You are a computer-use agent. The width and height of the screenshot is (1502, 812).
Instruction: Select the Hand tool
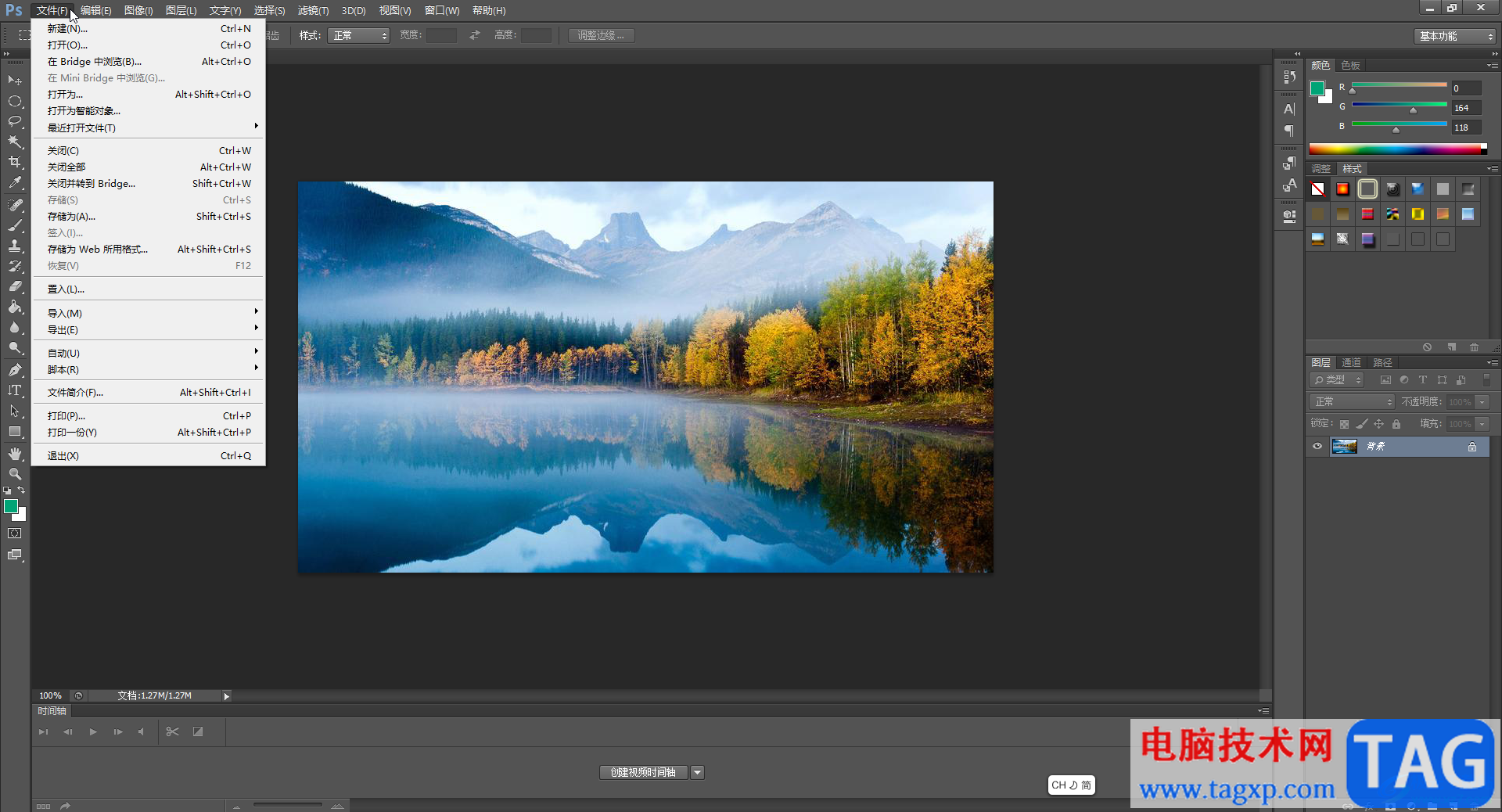15,453
